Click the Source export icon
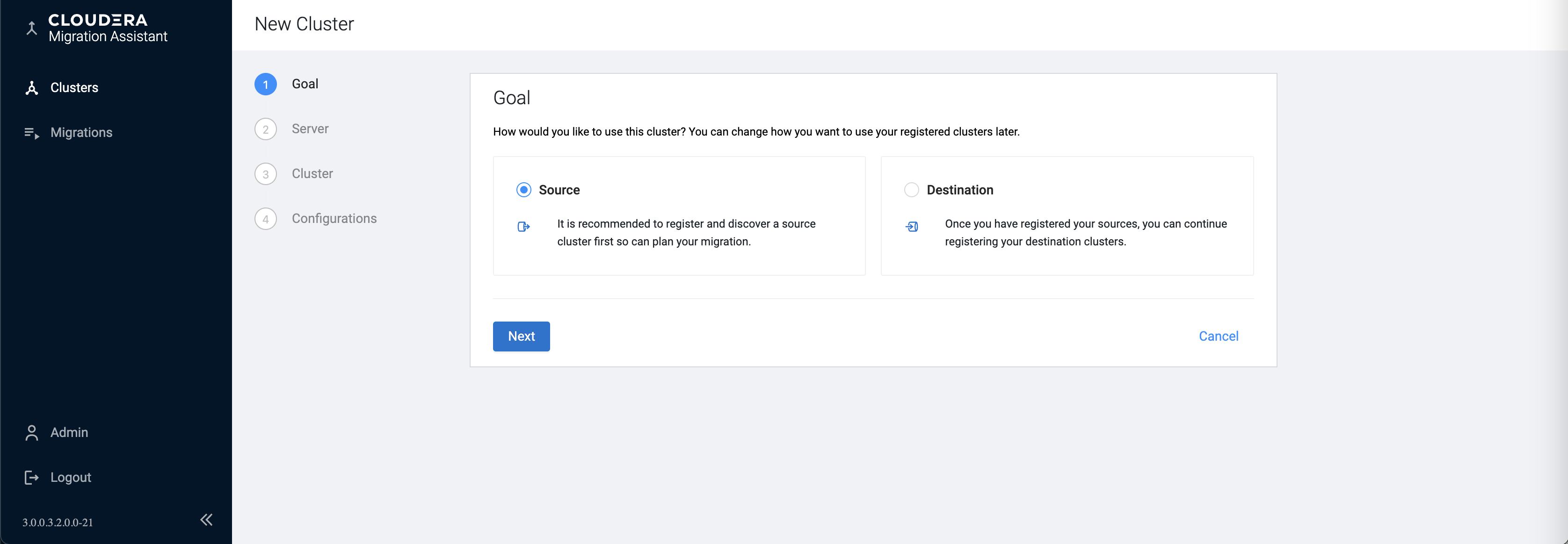This screenshot has width=1568, height=544. (523, 227)
